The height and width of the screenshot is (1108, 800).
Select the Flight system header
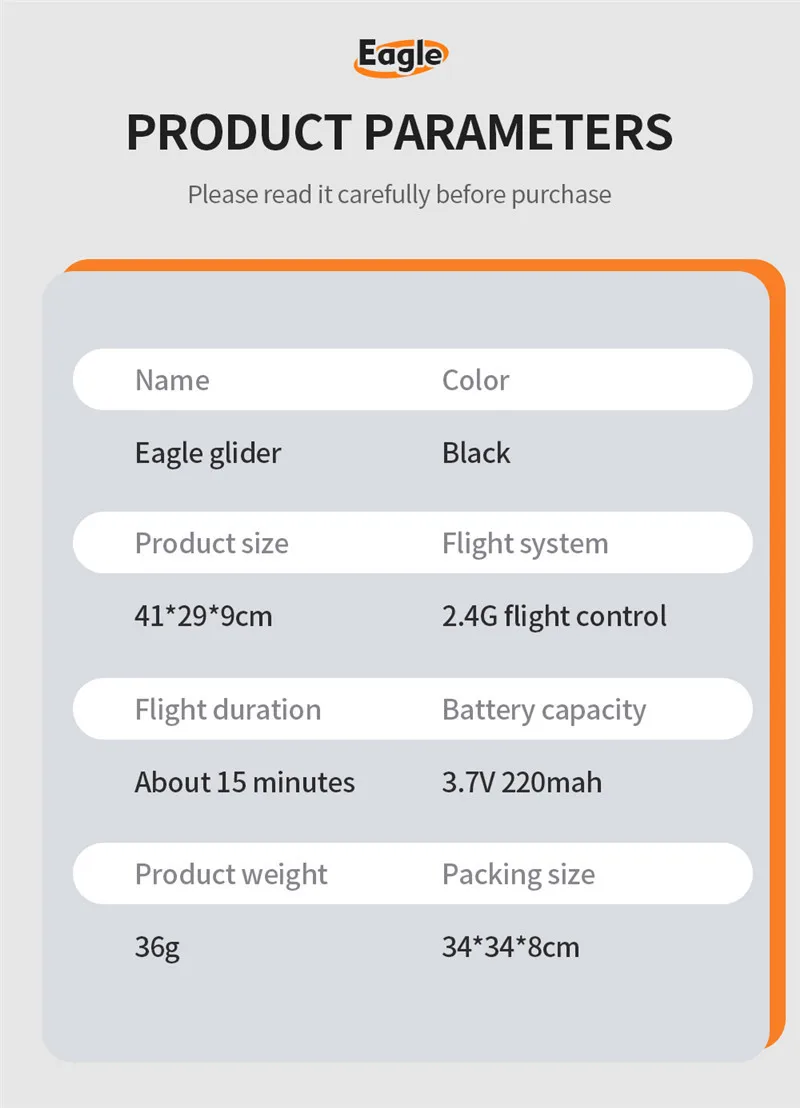(x=525, y=544)
